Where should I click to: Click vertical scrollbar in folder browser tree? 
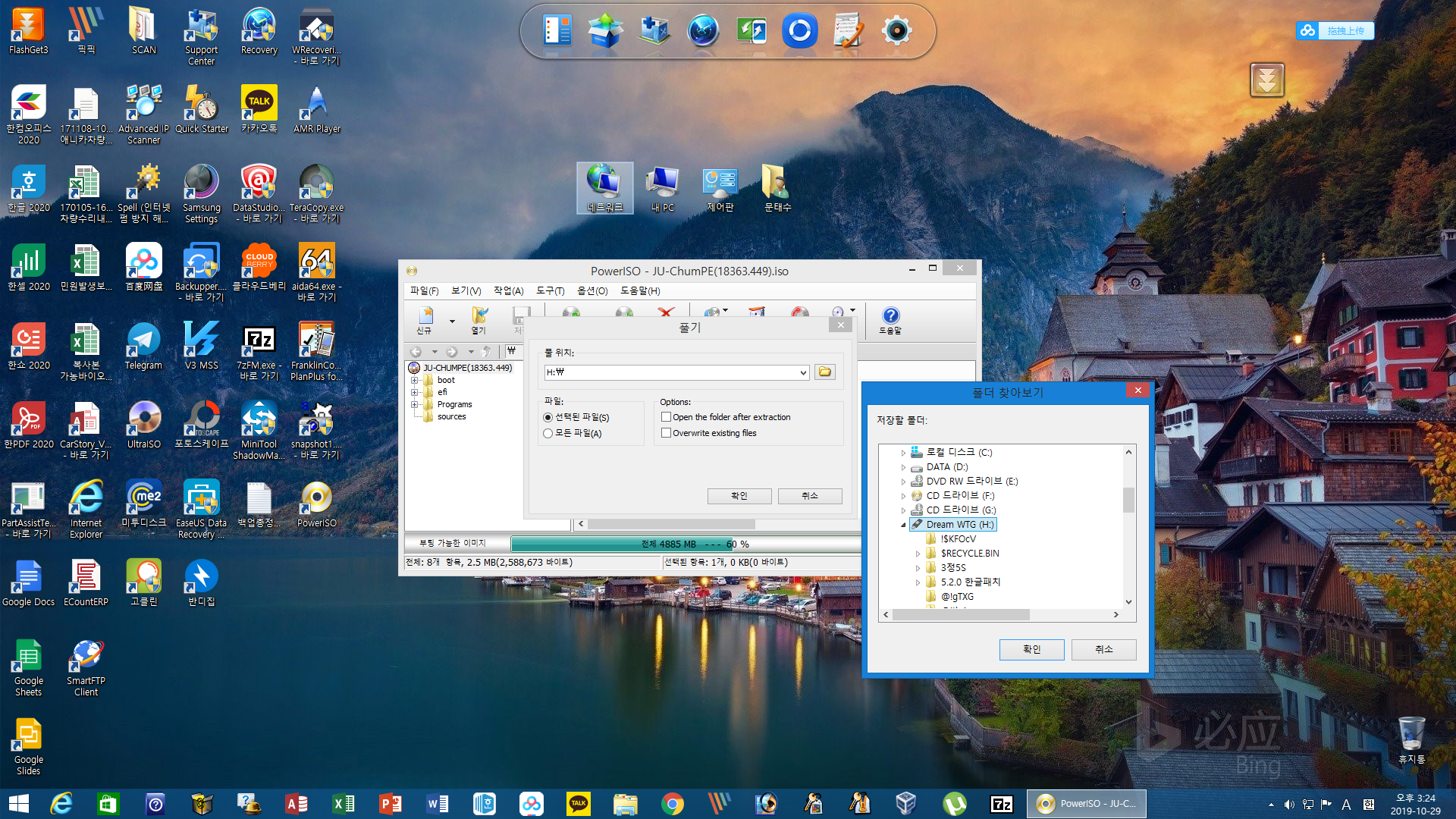click(1128, 500)
